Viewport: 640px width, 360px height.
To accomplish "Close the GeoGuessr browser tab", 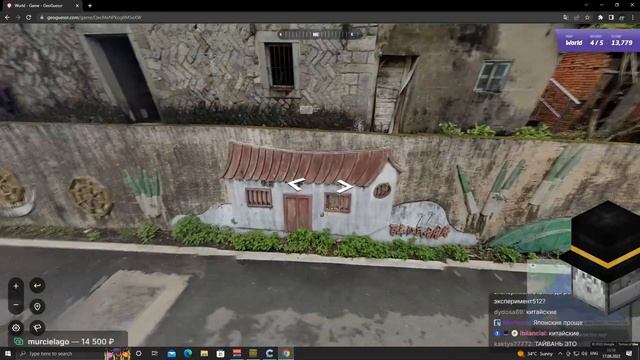I will point(77,6).
